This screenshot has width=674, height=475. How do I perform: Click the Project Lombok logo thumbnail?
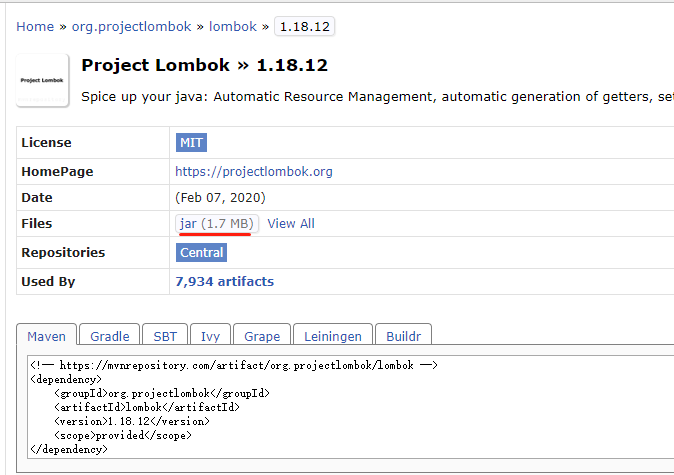43,81
